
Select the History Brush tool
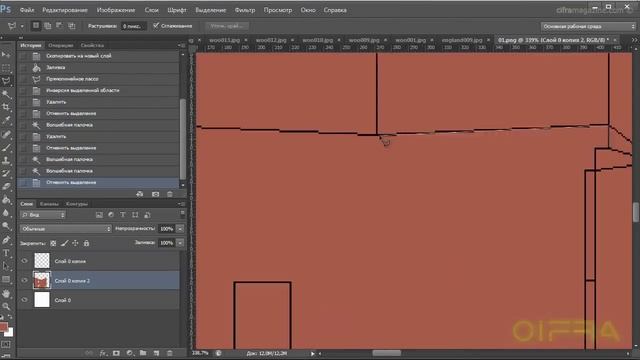pyautogui.click(x=6, y=173)
